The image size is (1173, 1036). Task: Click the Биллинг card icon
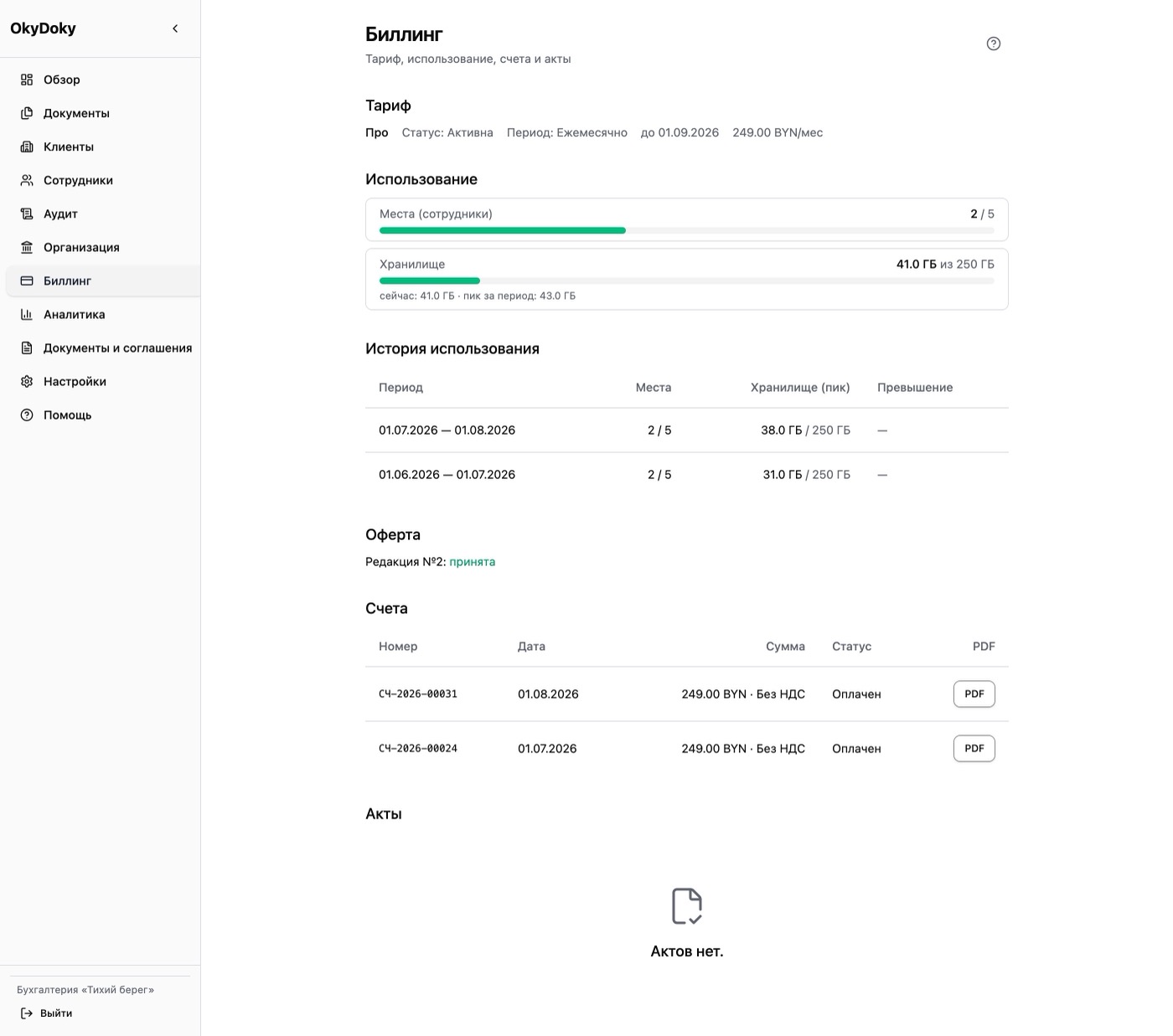point(27,281)
